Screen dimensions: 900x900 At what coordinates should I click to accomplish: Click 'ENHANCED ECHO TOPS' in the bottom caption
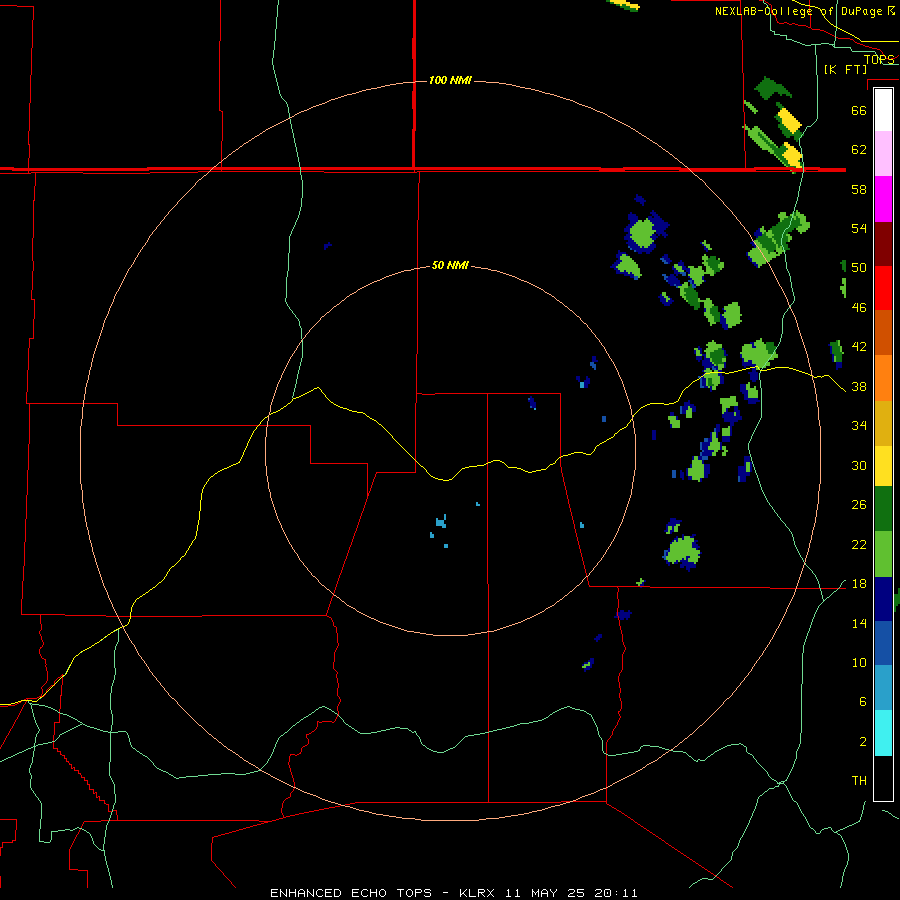[351, 893]
